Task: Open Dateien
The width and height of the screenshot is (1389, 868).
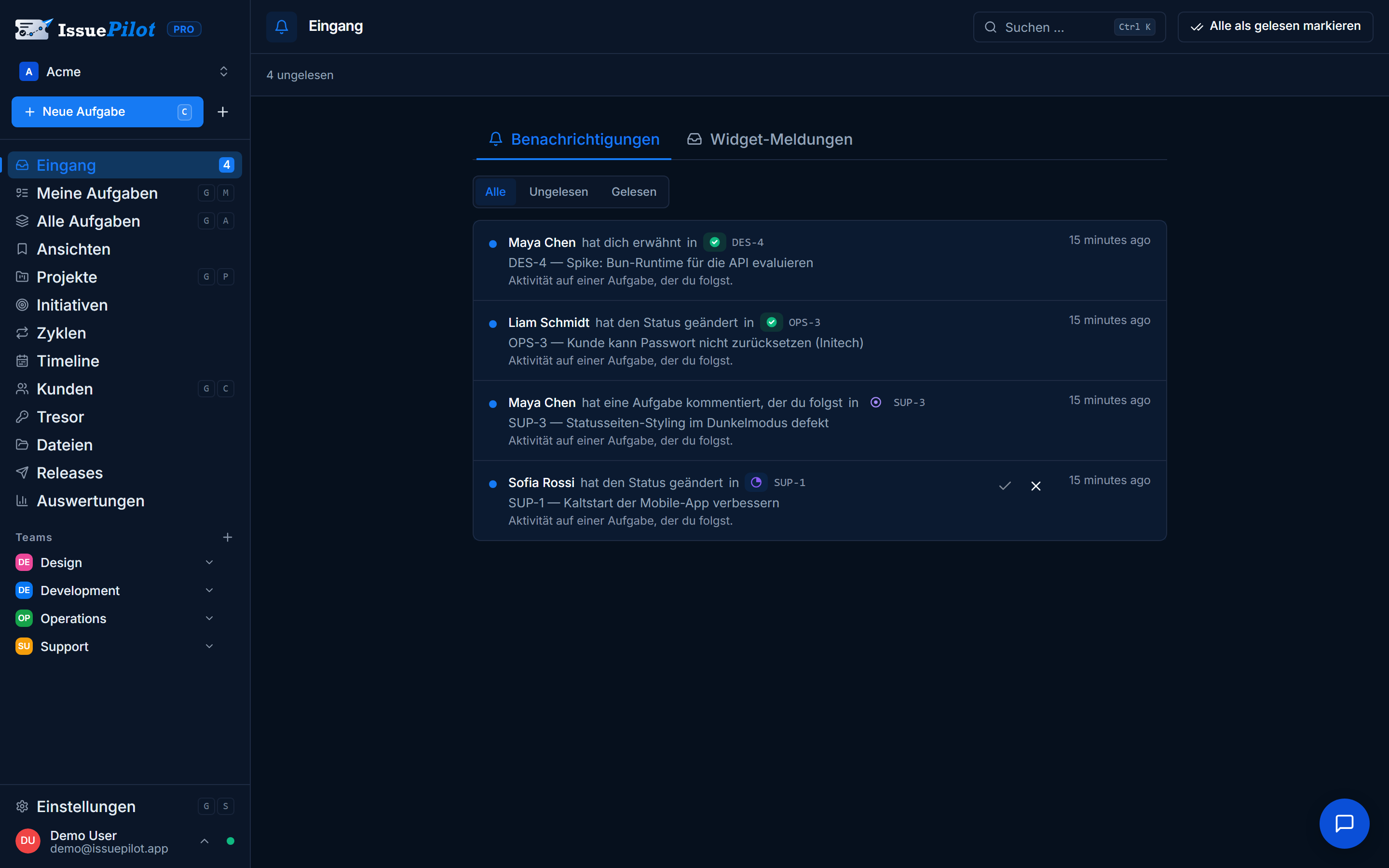Action: point(124,445)
